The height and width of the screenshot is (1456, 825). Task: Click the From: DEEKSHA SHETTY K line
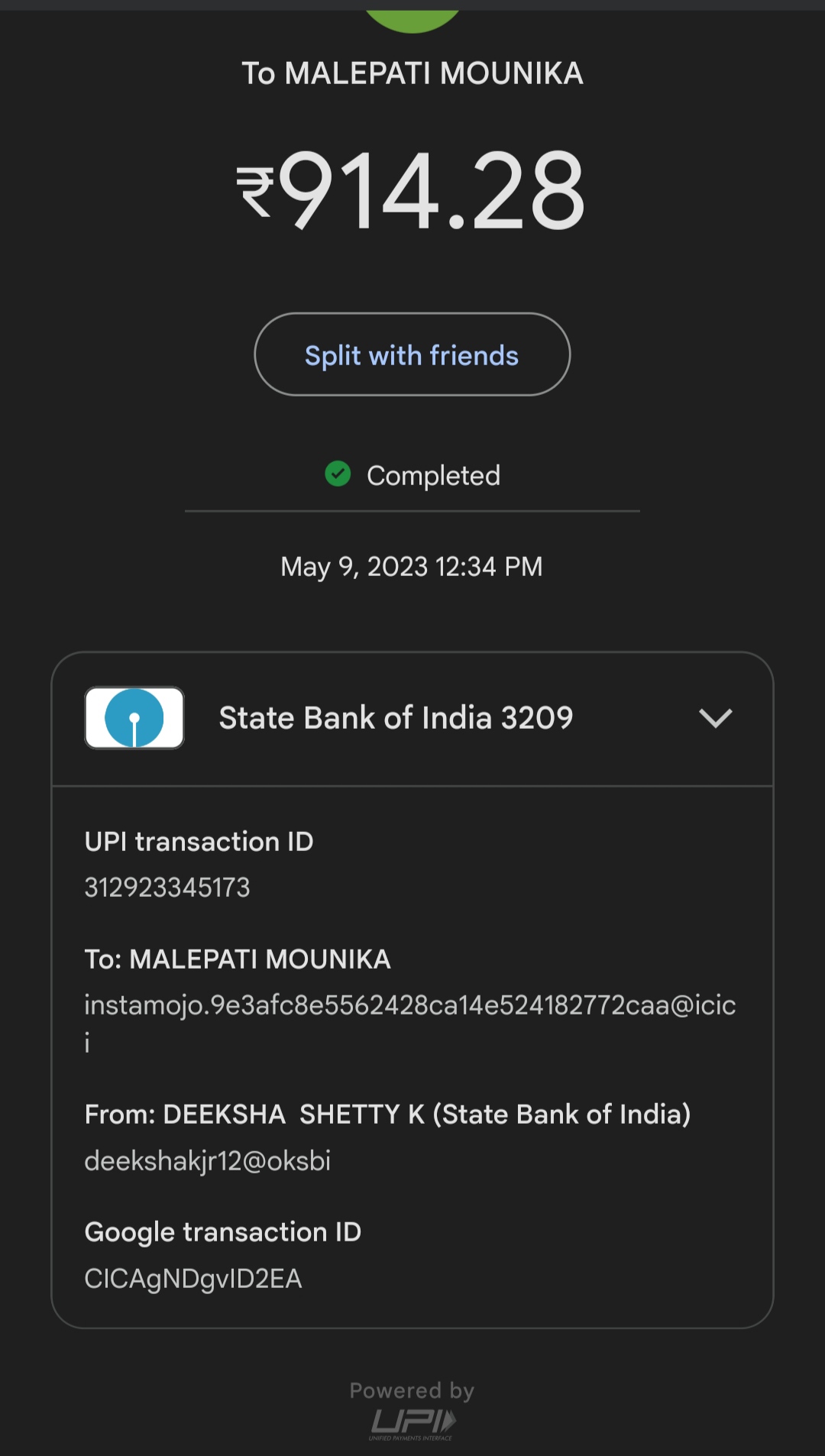(x=387, y=1115)
